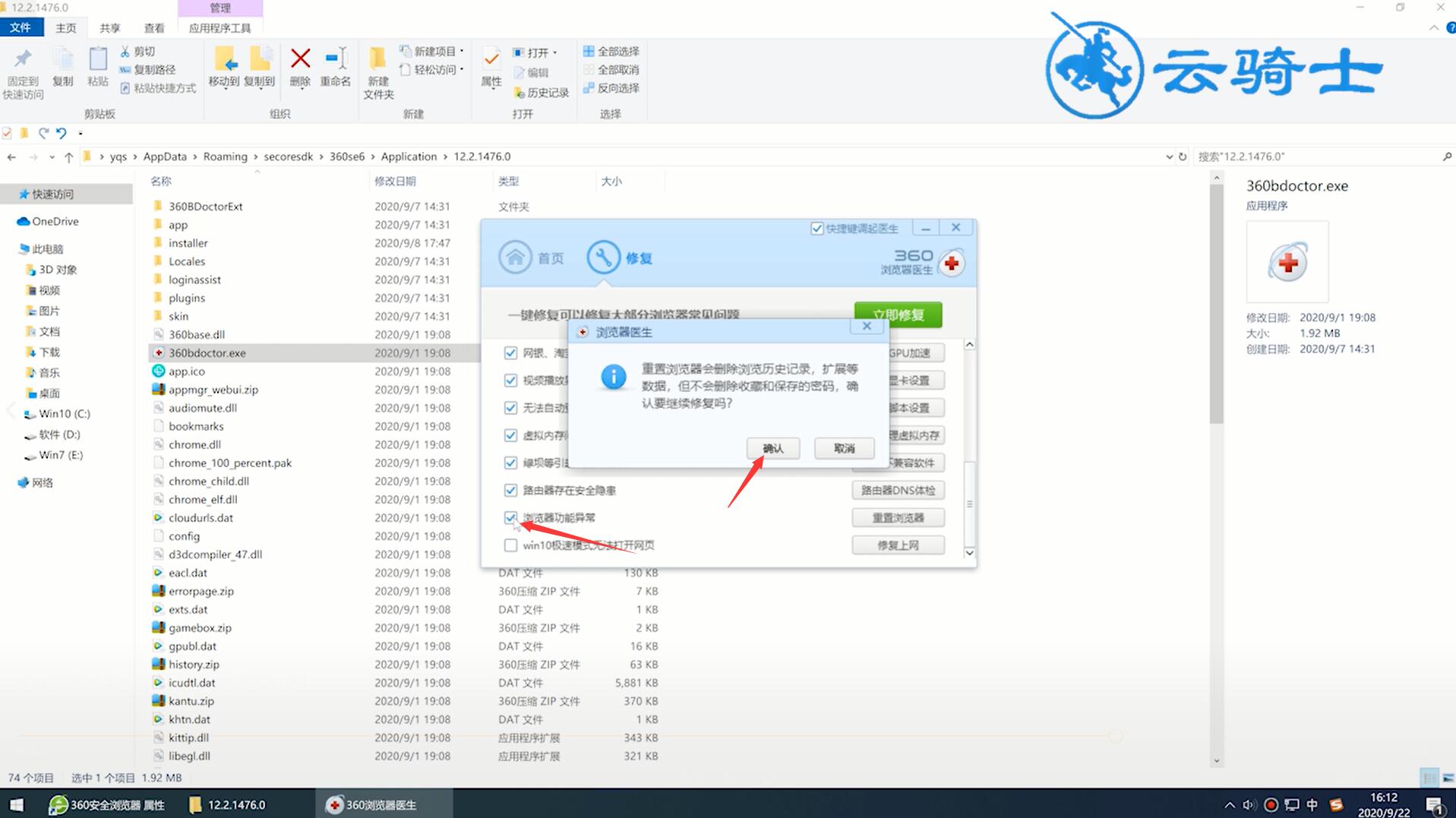1456x818 pixels.
Task: Click the 路由器DNS体检 button
Action: (x=899, y=491)
